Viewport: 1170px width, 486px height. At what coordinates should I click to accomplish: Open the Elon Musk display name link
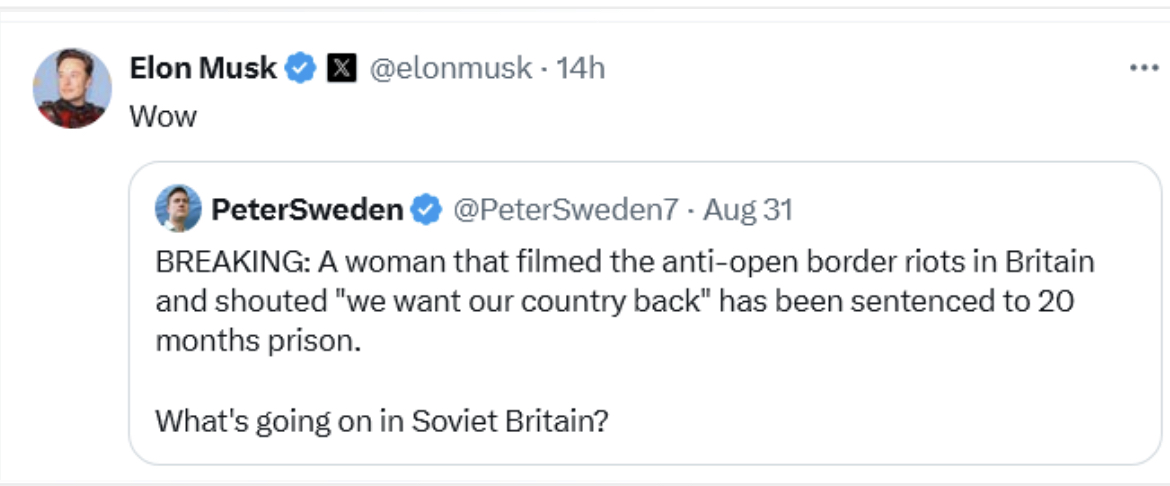203,69
